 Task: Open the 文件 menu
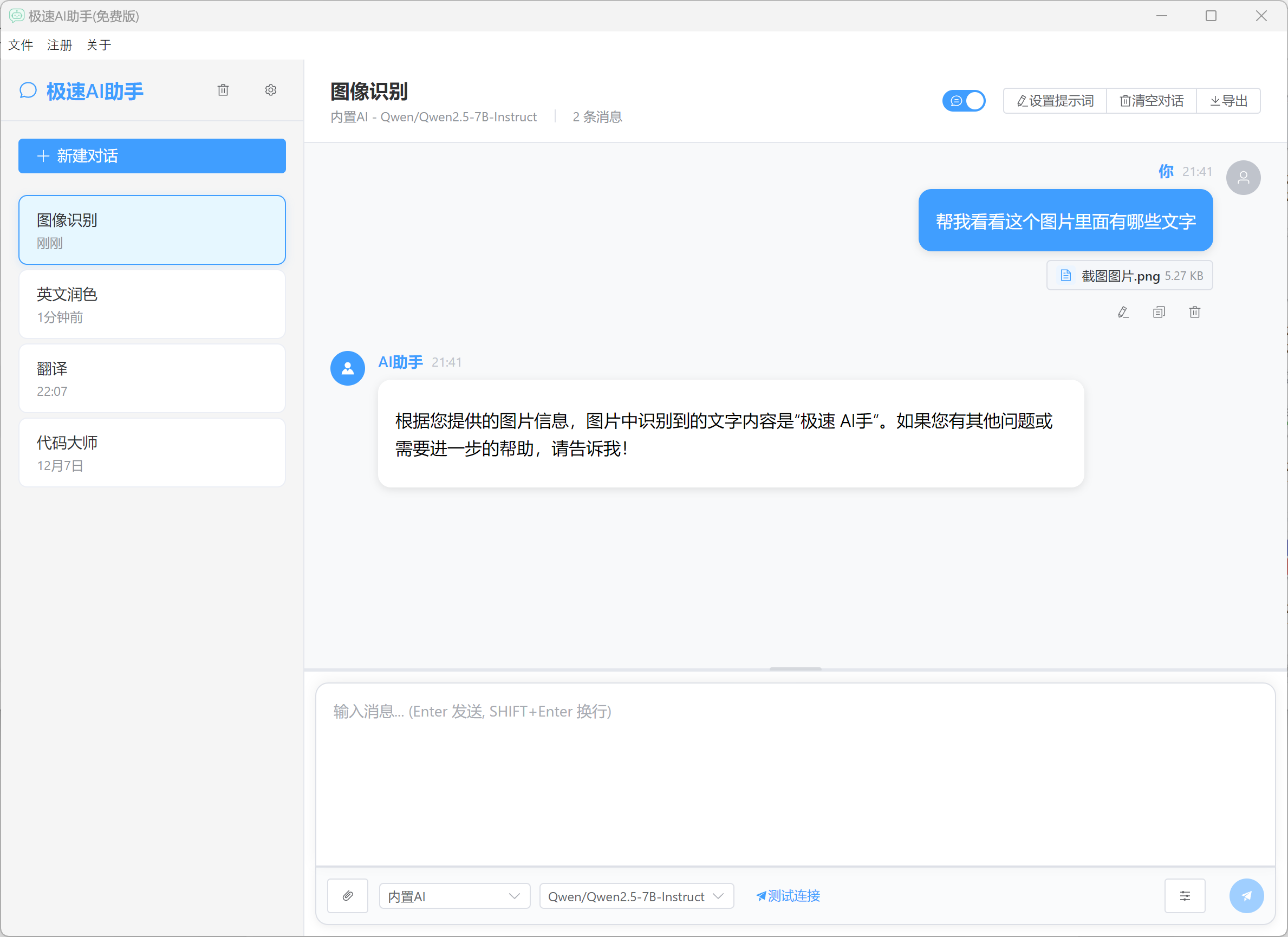(x=21, y=45)
